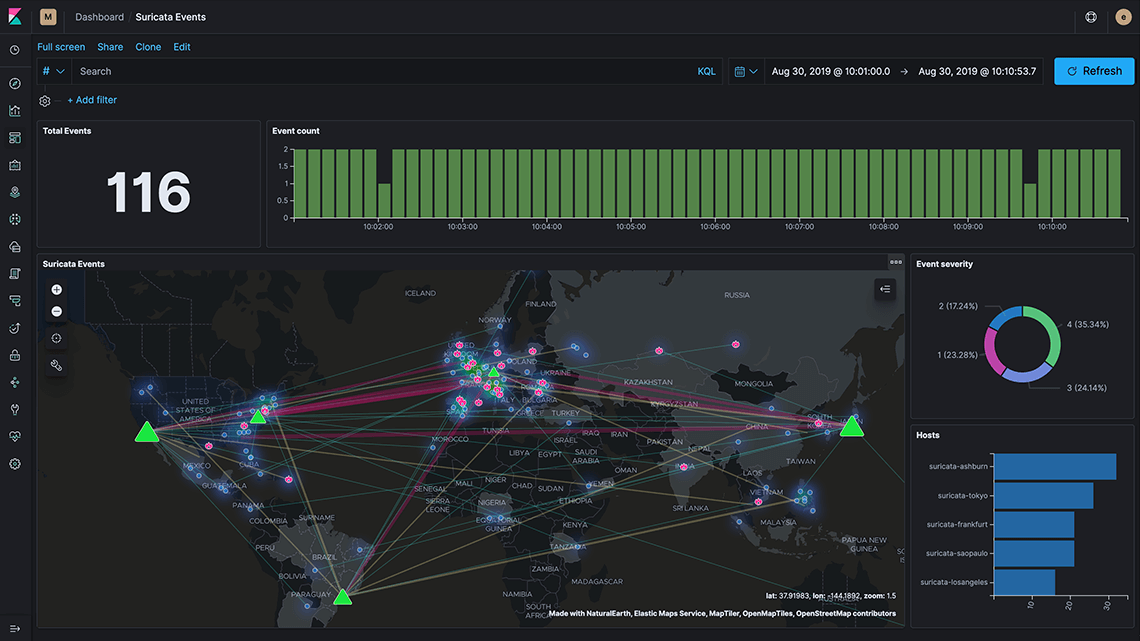Open SIEM lock icon in sidebar
1140x641 pixels.
coord(15,355)
